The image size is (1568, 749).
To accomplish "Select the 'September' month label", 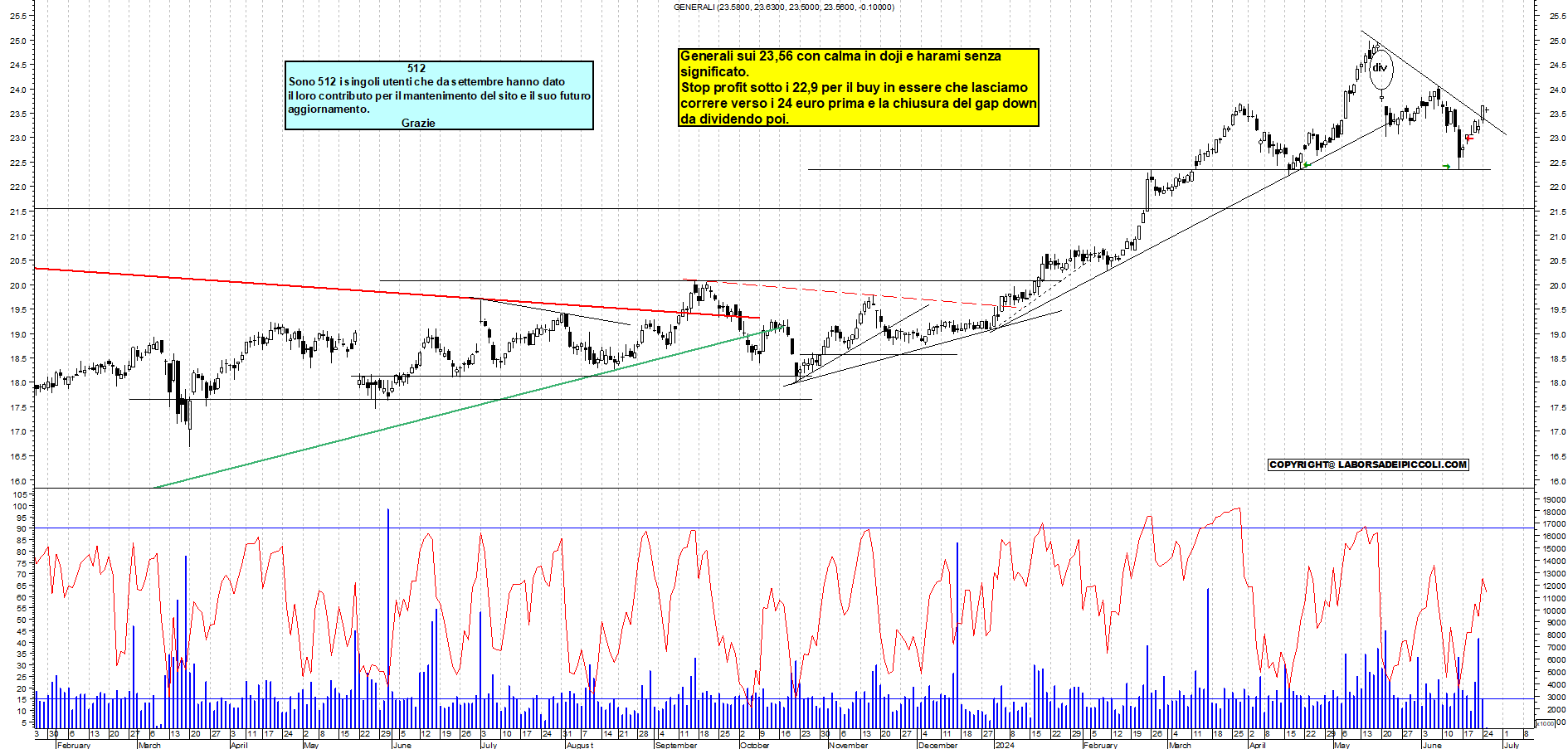I will coord(676,745).
